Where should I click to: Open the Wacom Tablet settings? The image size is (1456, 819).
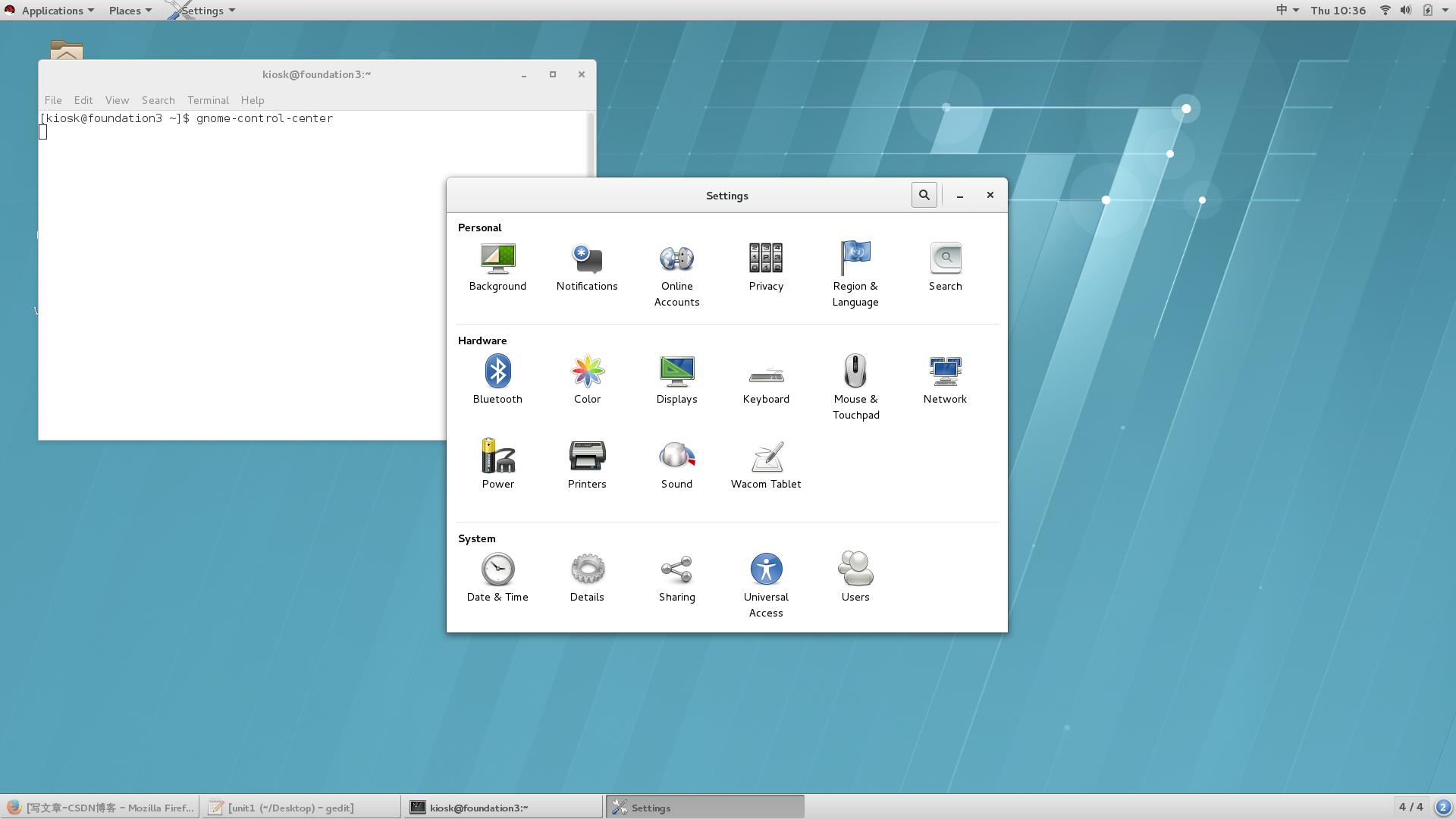point(766,457)
